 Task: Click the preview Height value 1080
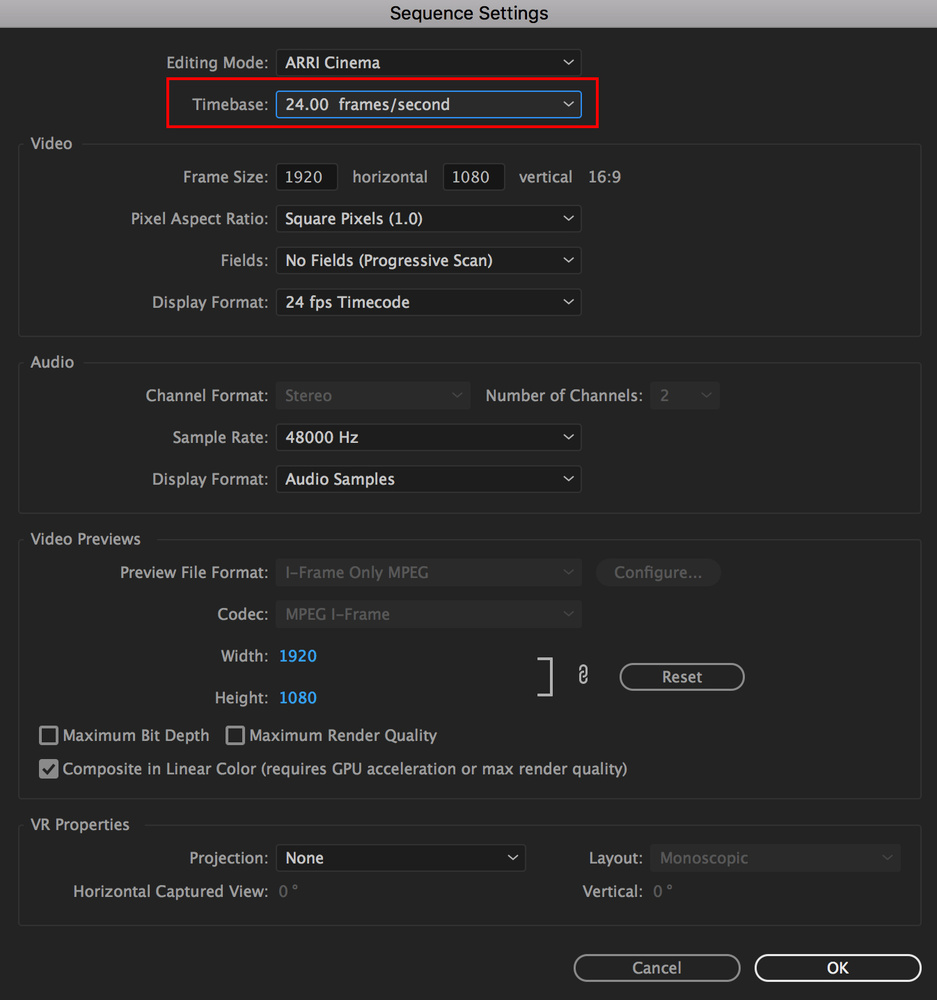[x=298, y=698]
